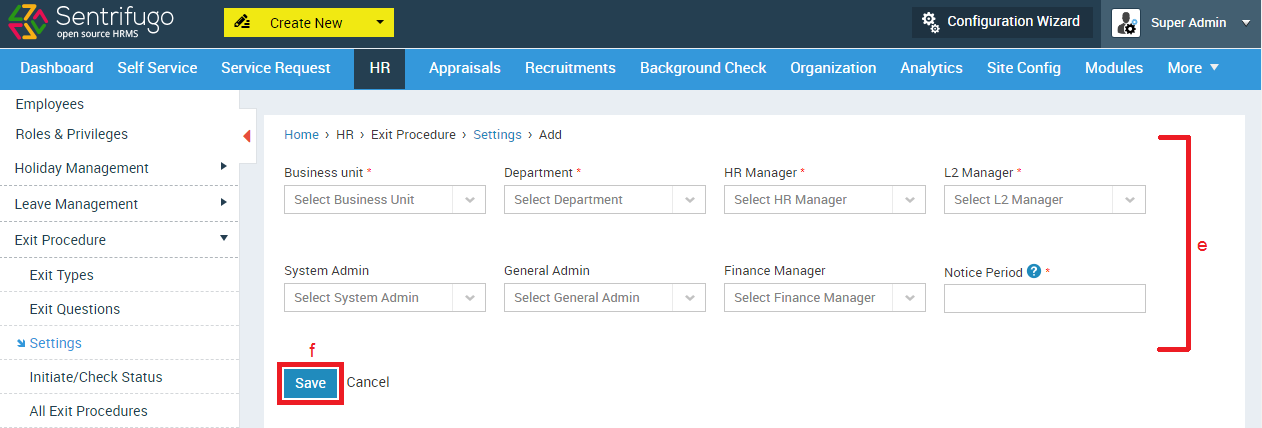Collapse sidebar with the red arrow

click(x=247, y=136)
